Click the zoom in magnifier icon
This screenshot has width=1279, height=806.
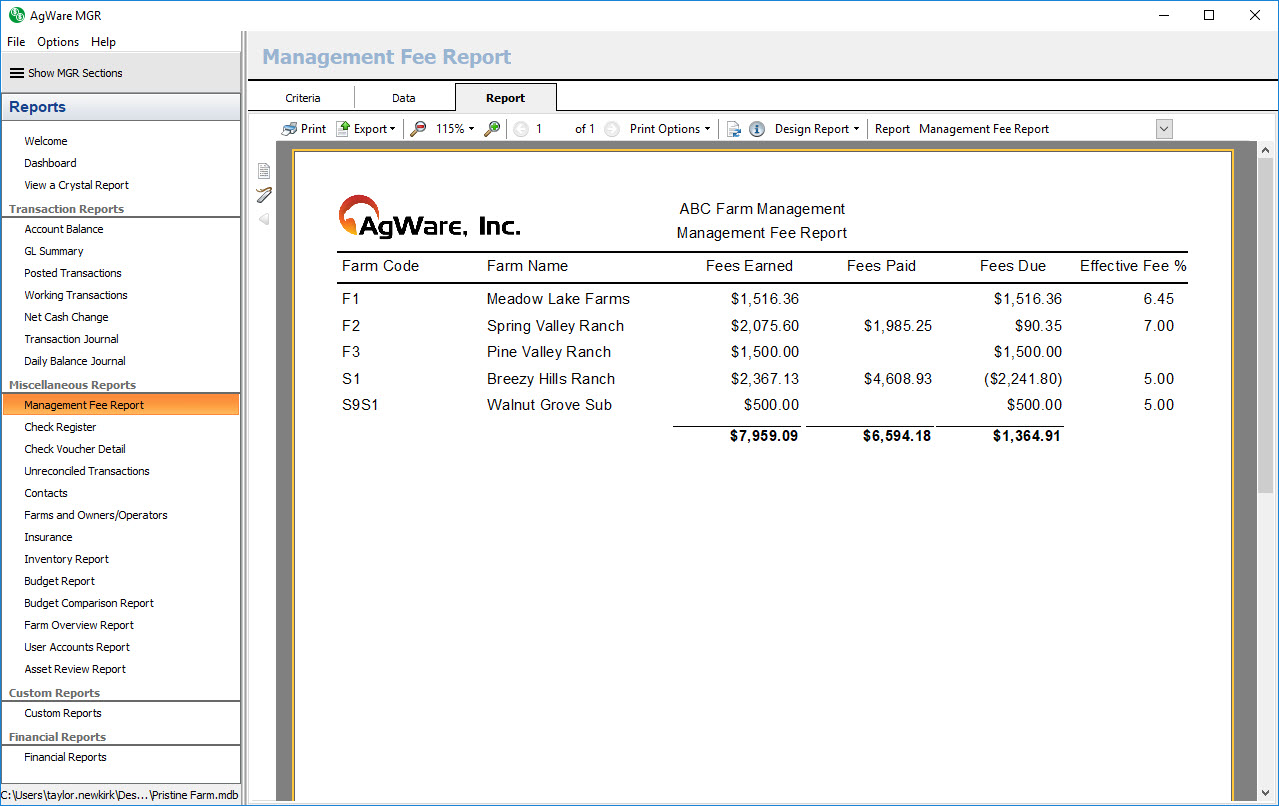(492, 129)
